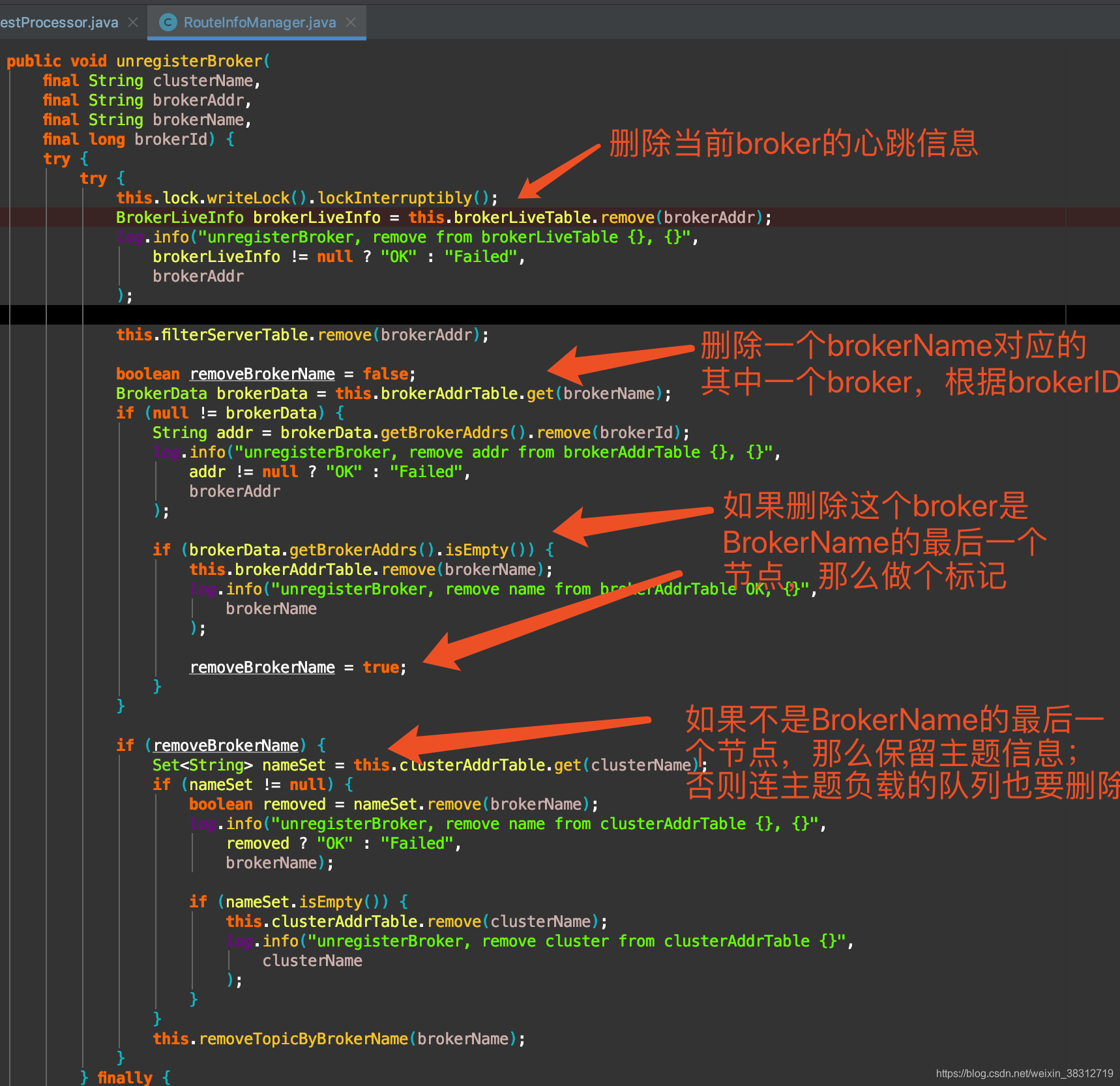This screenshot has width=1120, height=1086.
Task: Close the RouteInfoManager.java tab
Action: [x=351, y=22]
